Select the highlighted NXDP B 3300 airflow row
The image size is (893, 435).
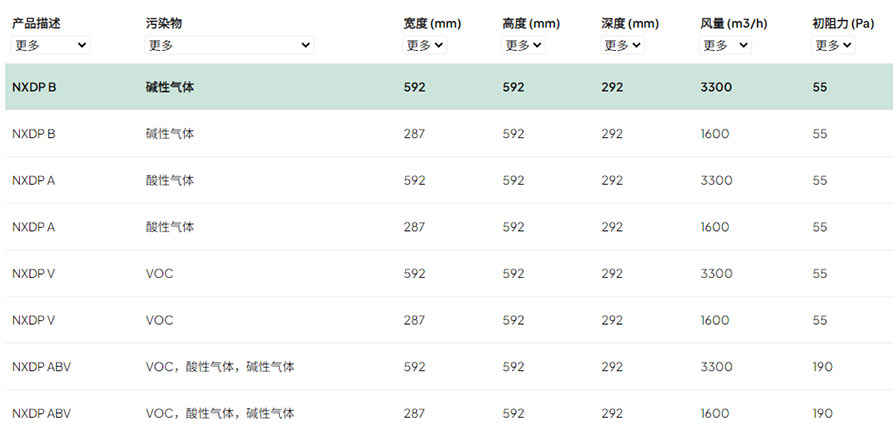click(449, 87)
